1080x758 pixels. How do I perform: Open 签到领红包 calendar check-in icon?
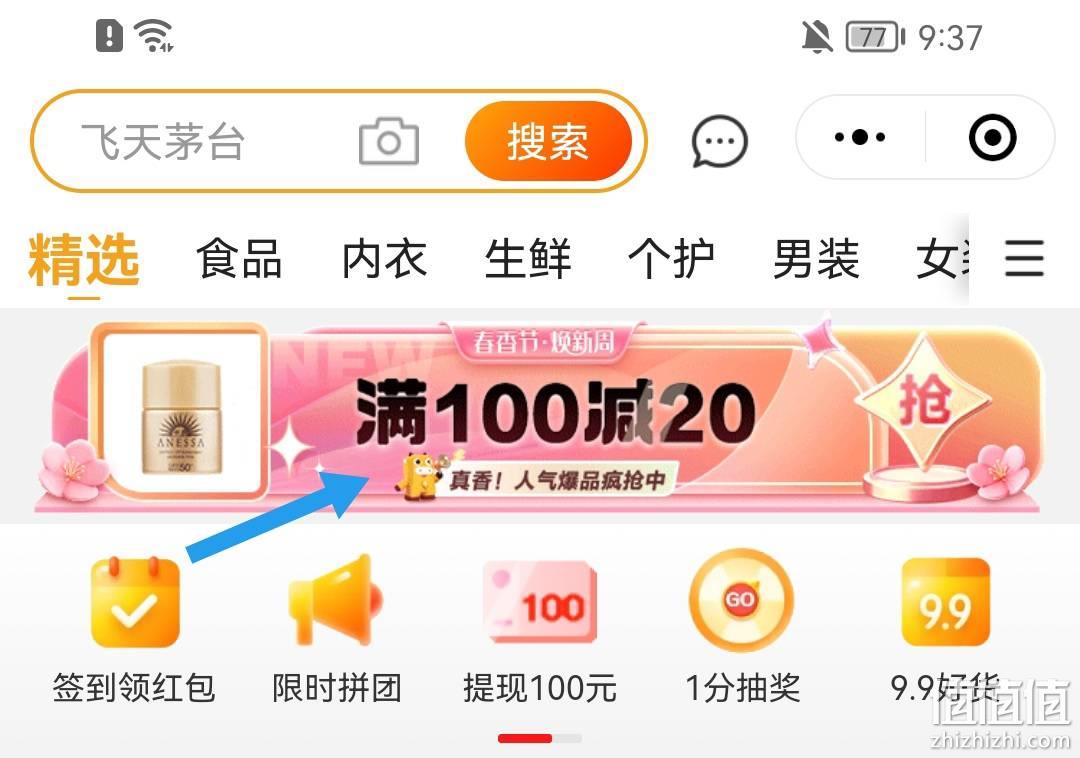coord(135,602)
